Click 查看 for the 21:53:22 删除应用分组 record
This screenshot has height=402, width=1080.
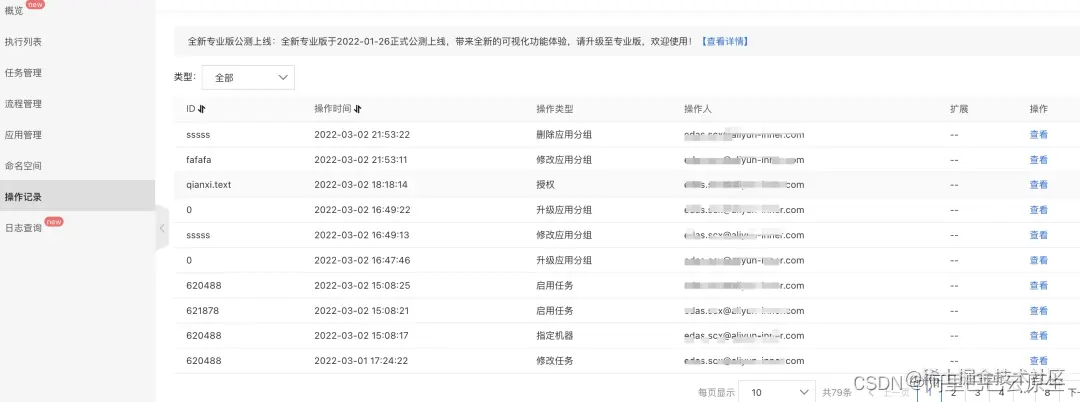pos(1039,135)
